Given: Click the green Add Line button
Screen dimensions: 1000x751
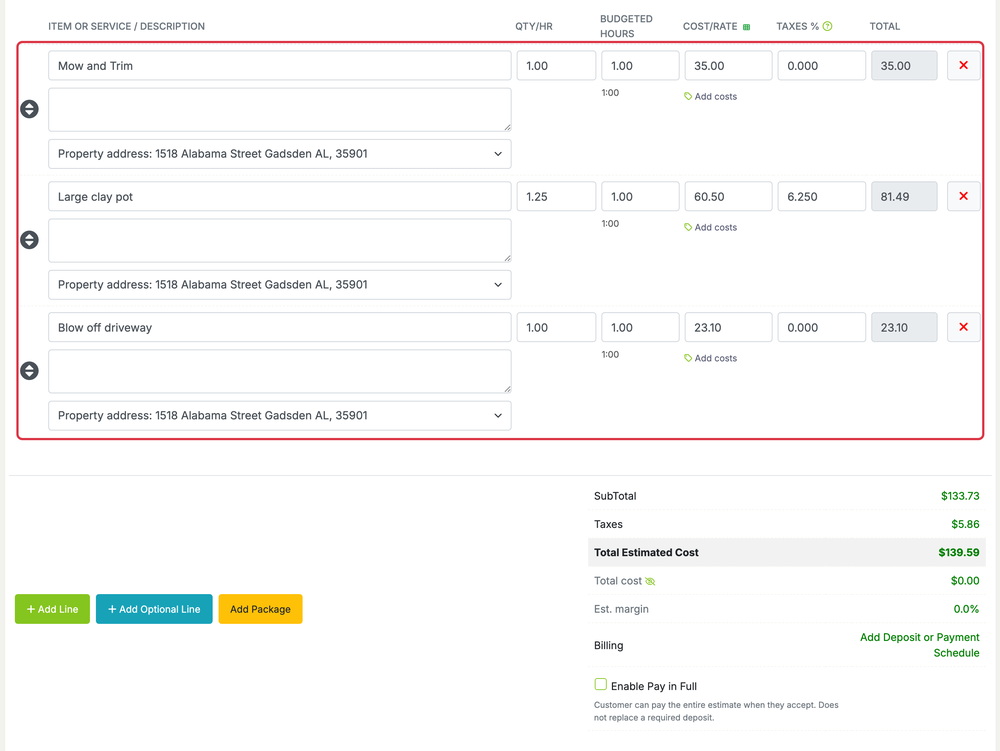Looking at the screenshot, I should pos(52,609).
